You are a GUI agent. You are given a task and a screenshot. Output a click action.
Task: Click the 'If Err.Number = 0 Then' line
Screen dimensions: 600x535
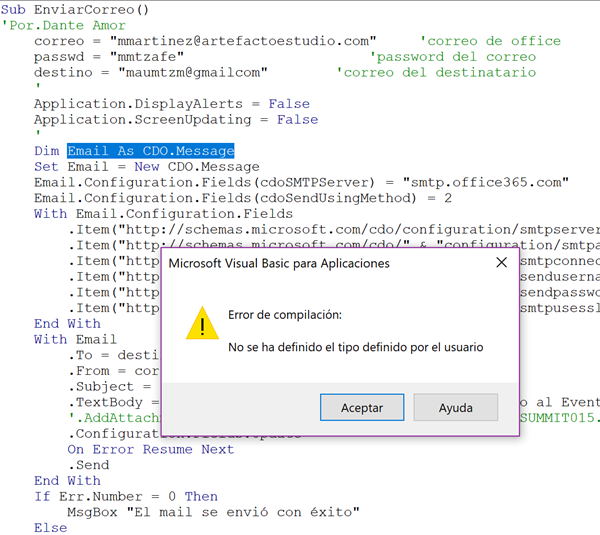126,496
